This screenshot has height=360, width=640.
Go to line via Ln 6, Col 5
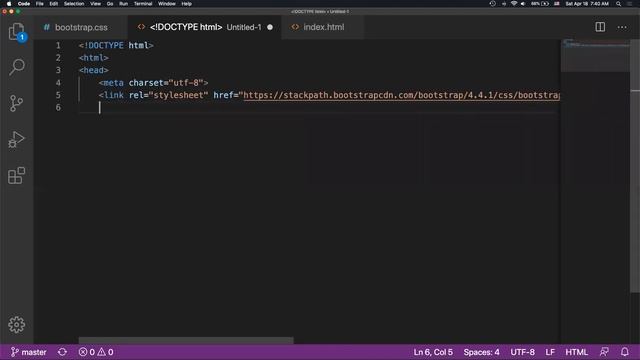(433, 352)
